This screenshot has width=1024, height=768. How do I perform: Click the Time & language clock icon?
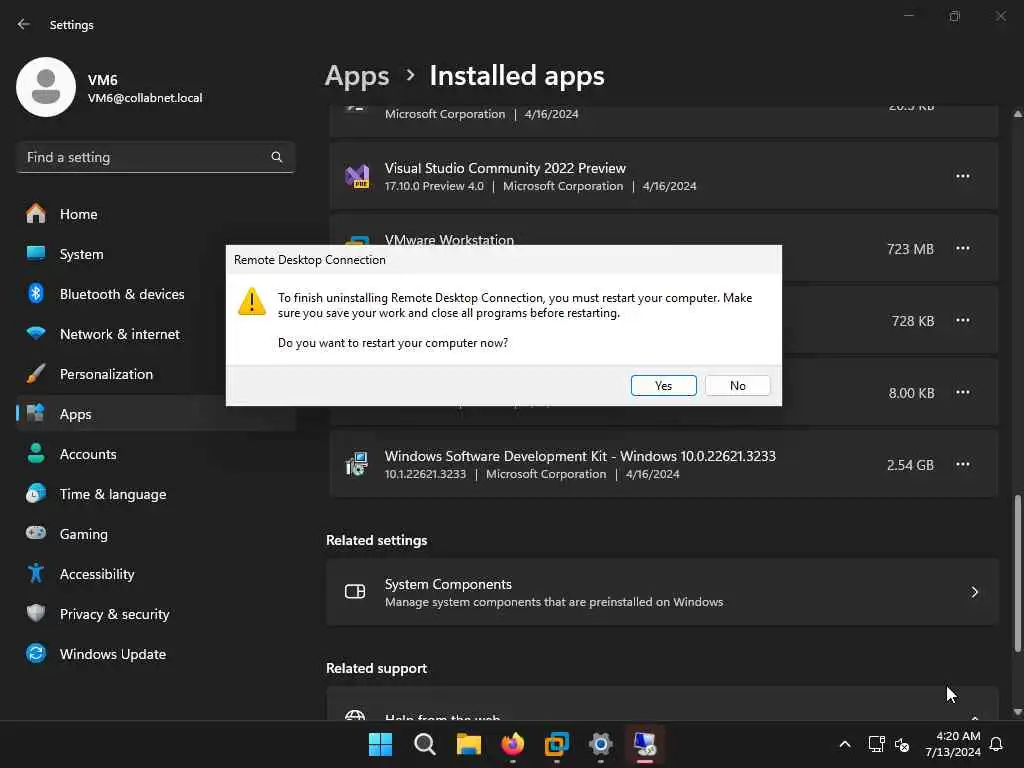36,494
